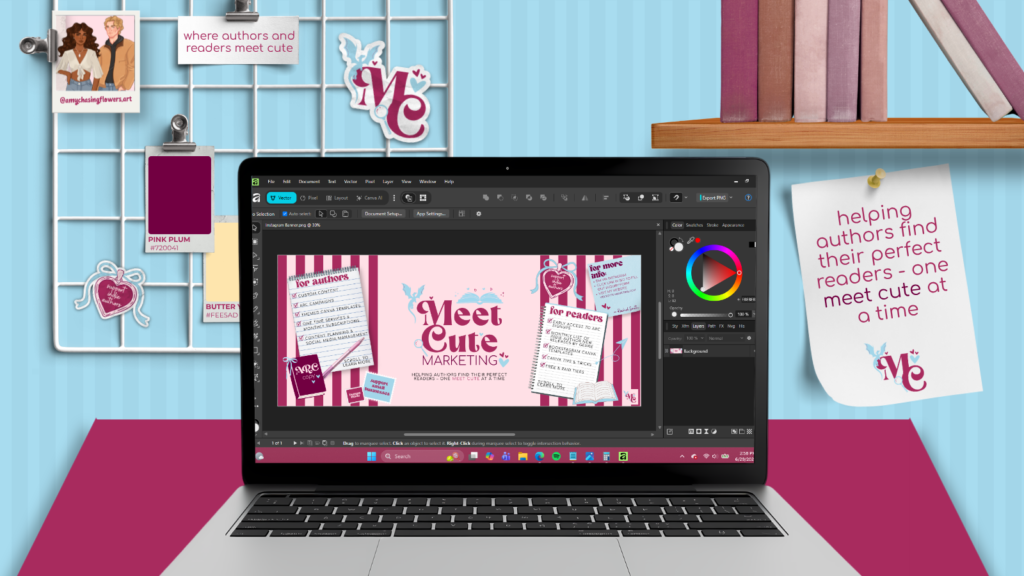Switch to the Pixel studio
Viewport: 1024px width, 576px height.
[309, 198]
